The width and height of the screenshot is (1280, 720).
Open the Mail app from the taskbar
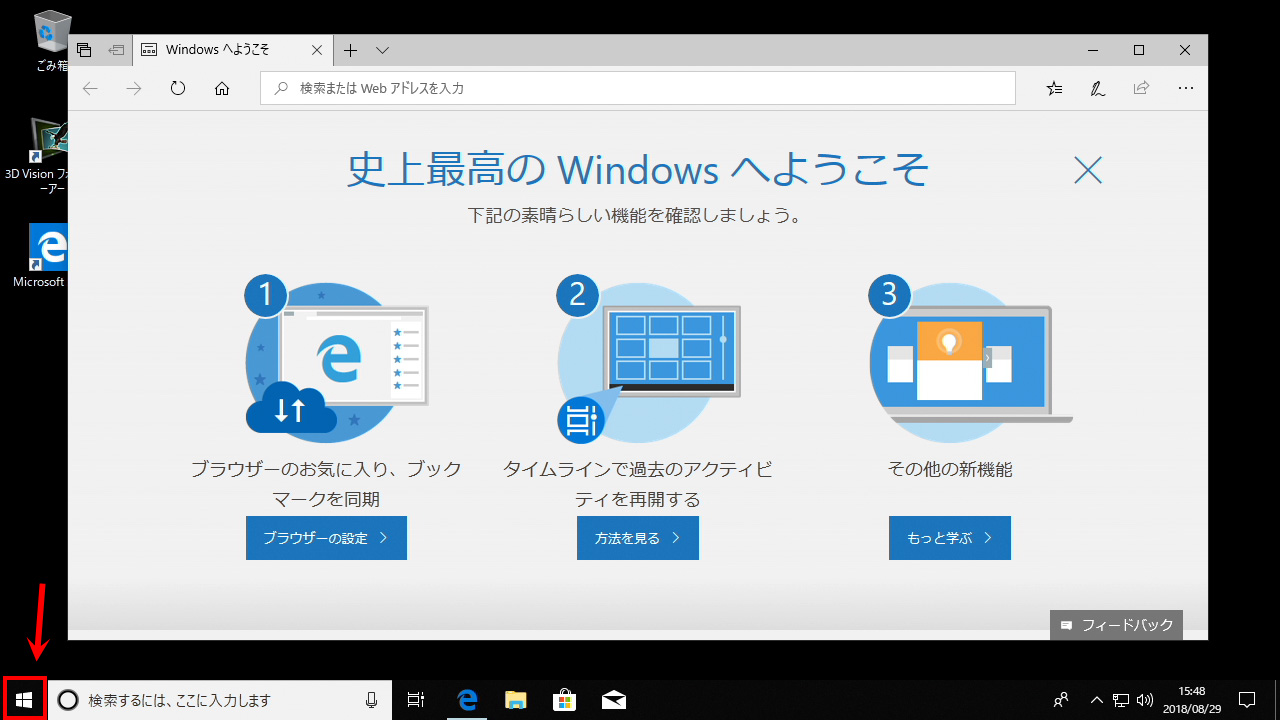pos(613,700)
